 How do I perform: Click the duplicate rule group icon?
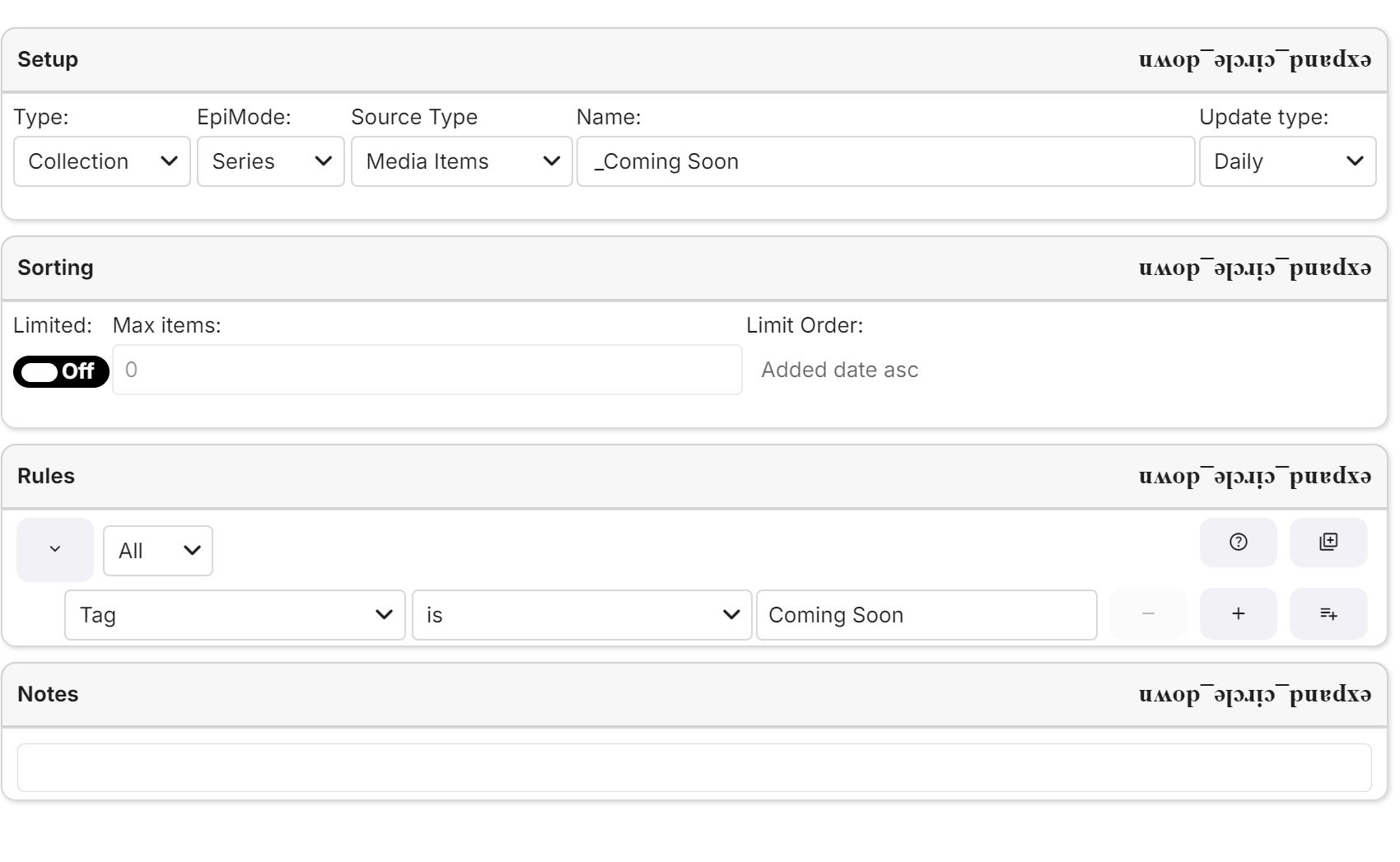pyautogui.click(x=1328, y=543)
